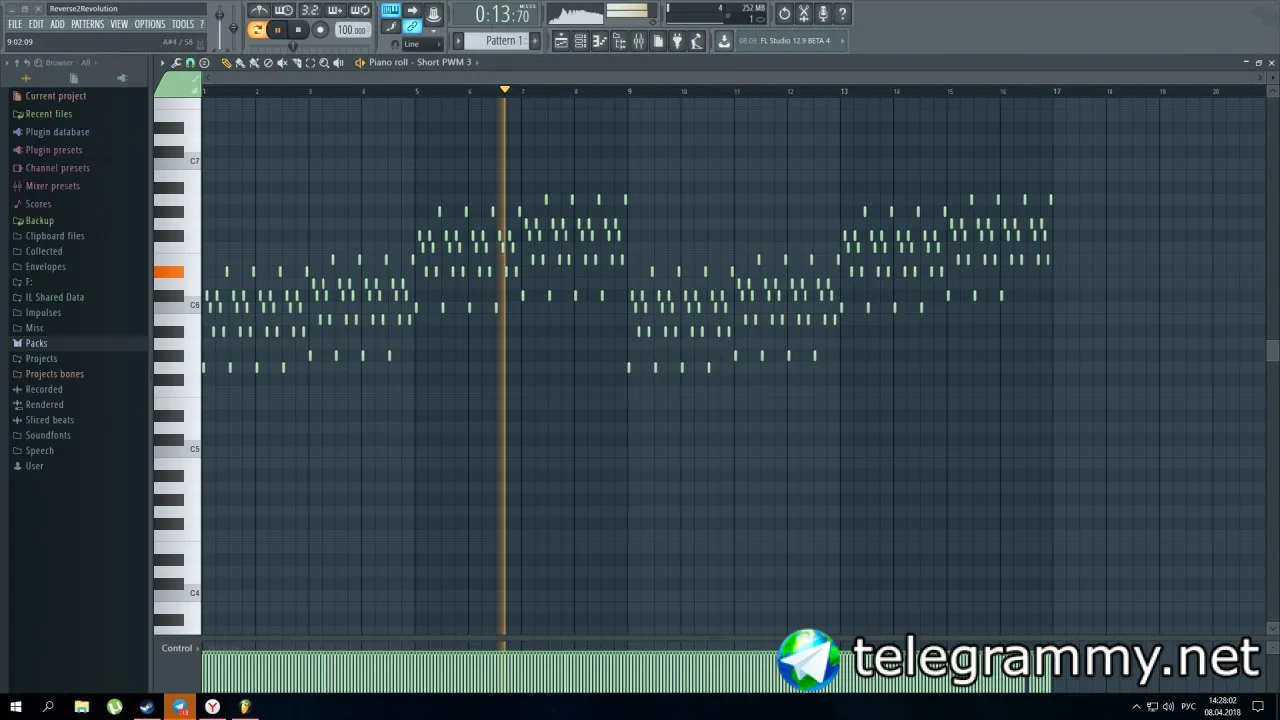Screen dimensions: 1280x720
Task: Open the Channel rack icon
Action: point(580,41)
